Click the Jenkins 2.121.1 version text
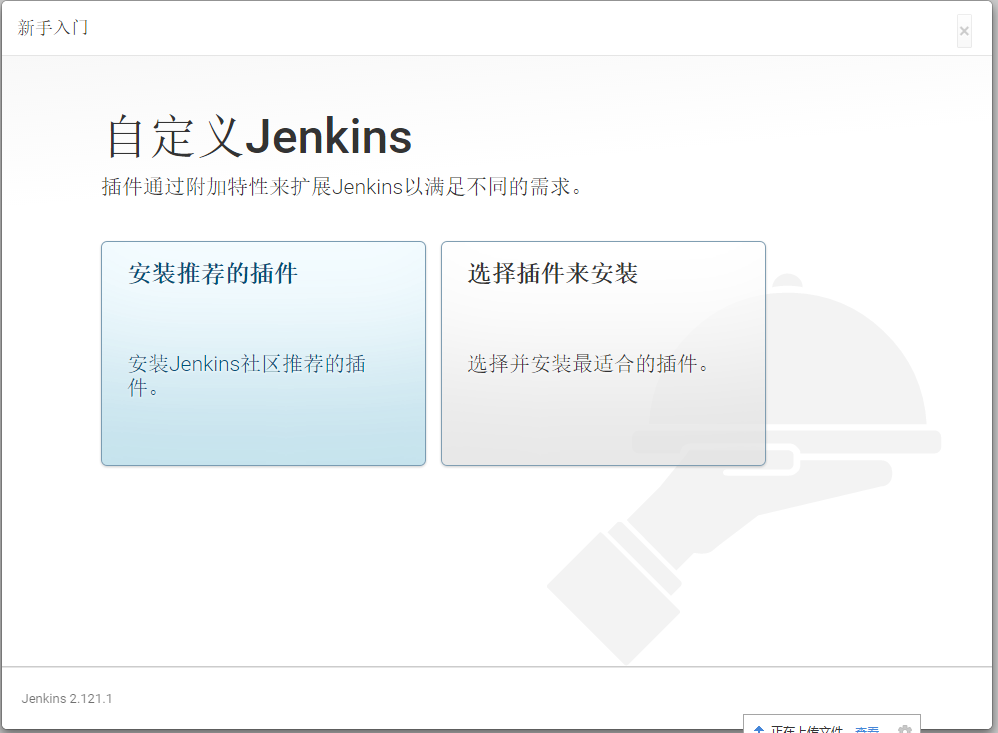 click(67, 699)
